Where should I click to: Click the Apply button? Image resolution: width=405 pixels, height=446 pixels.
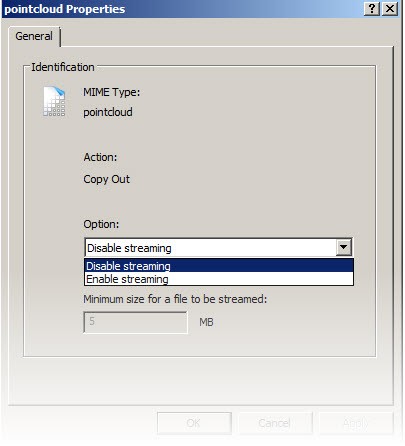click(x=356, y=423)
